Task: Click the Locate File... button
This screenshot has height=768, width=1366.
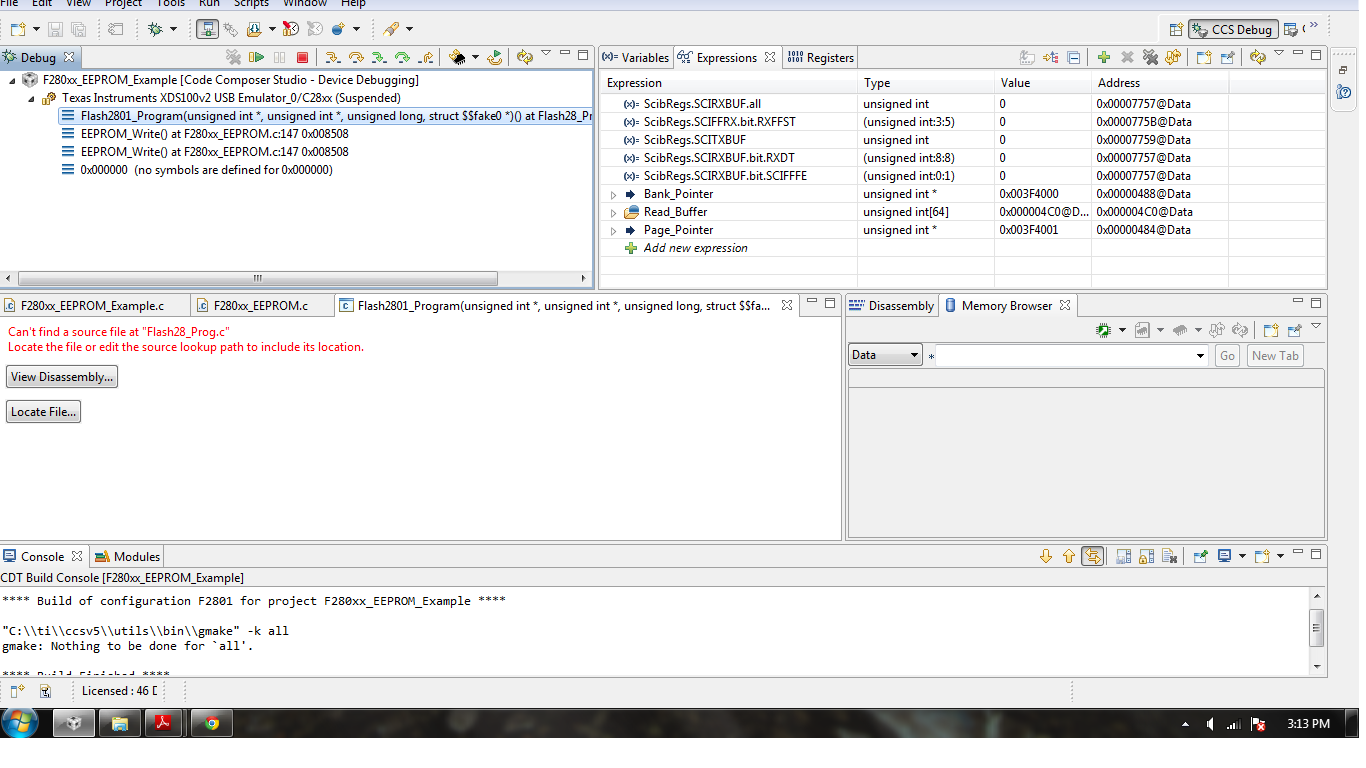Action: pyautogui.click(x=43, y=412)
